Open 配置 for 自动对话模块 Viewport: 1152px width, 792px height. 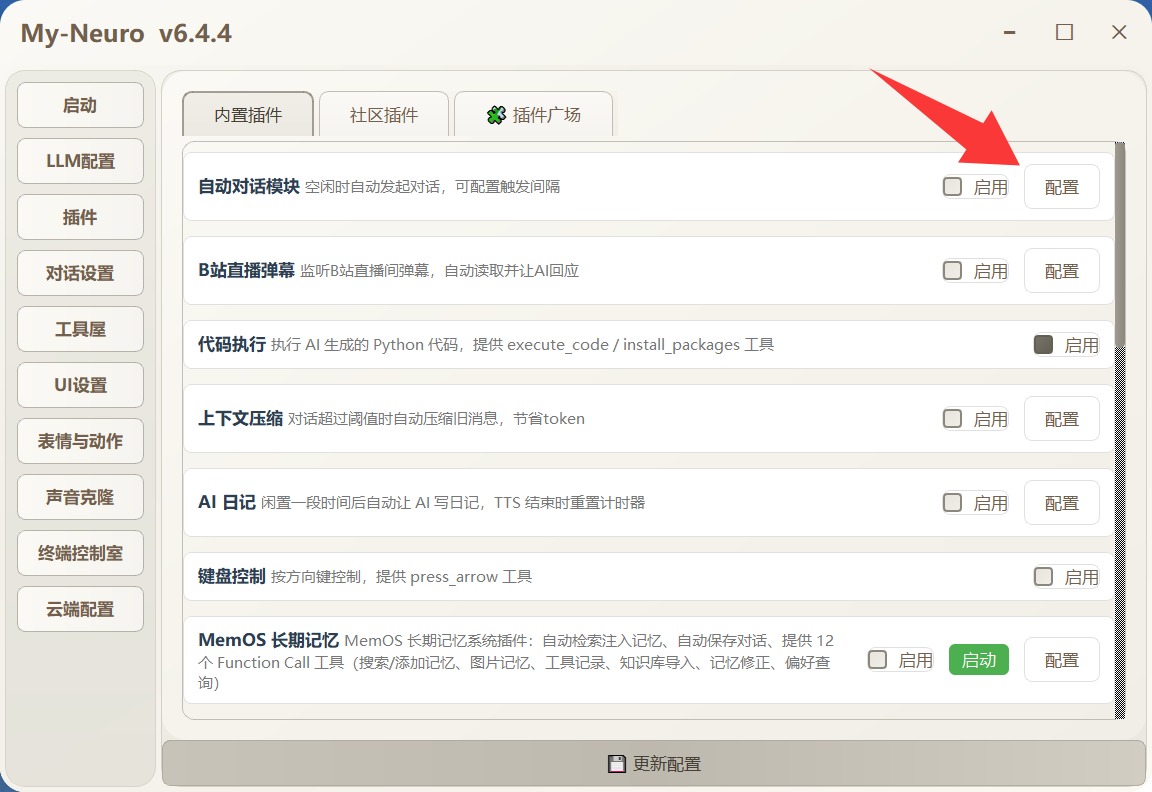click(x=1061, y=187)
